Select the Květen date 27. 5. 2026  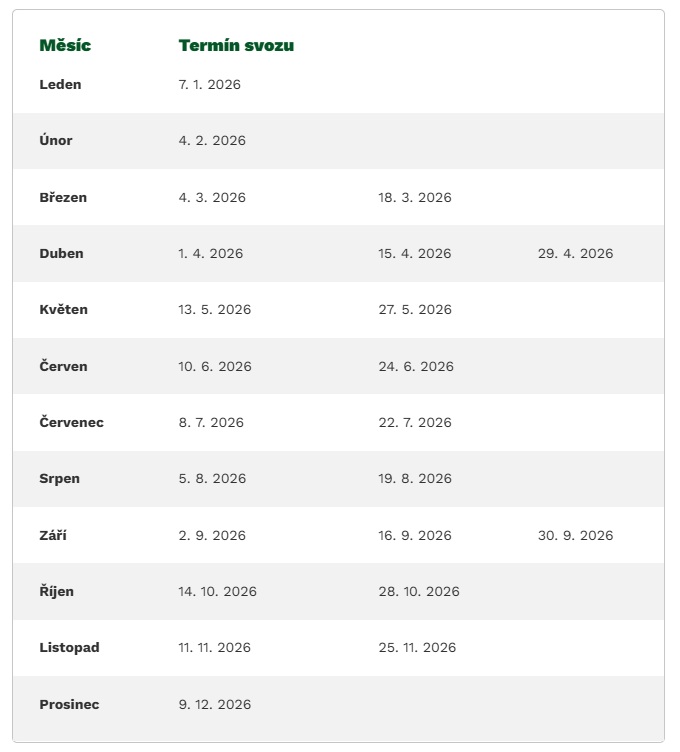tap(416, 310)
